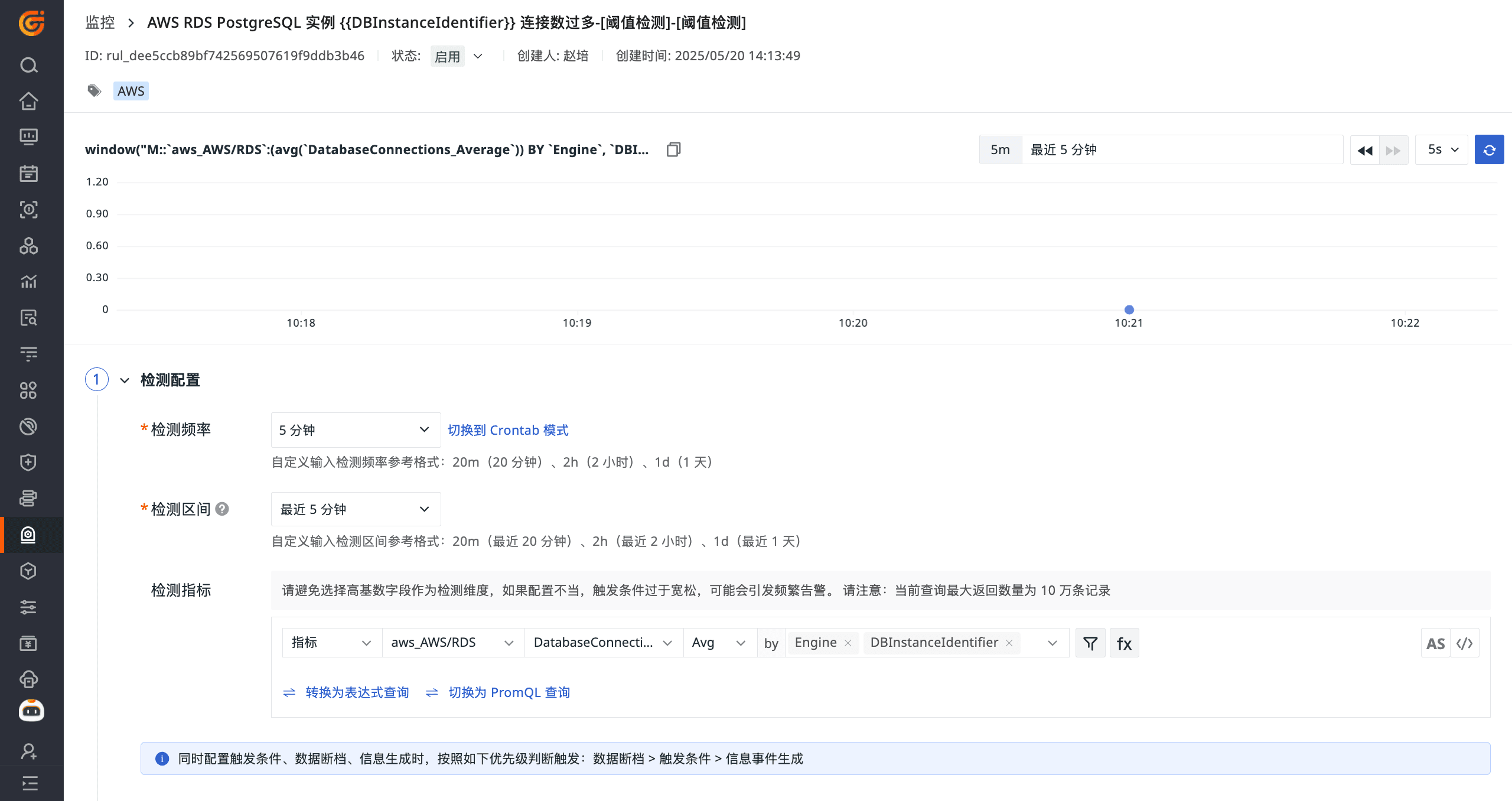Click the data point at 10:21 on the chart
This screenshot has height=801, width=1512.
(1129, 310)
